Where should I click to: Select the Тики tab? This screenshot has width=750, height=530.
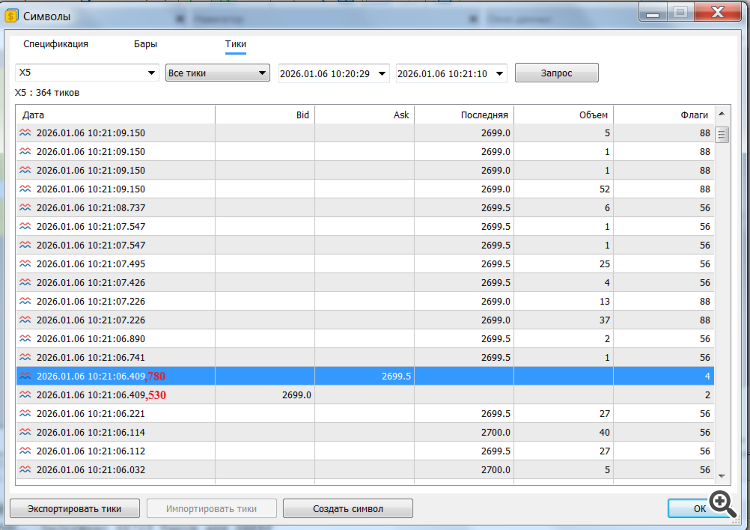click(x=235, y=44)
